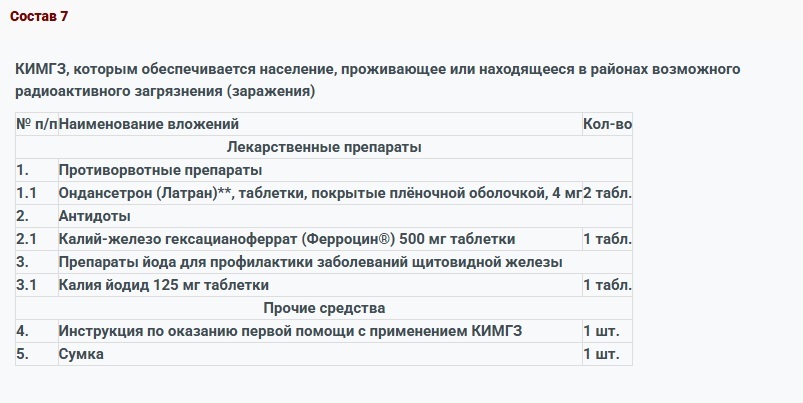This screenshot has width=803, height=403.
Task: Click the Инструкция '1 шт.' quantity cell
Action: click(x=607, y=331)
